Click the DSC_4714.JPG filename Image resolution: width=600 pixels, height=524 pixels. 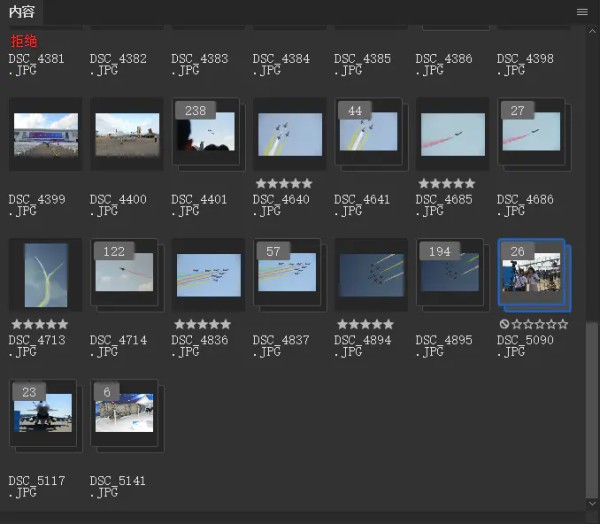coord(118,346)
